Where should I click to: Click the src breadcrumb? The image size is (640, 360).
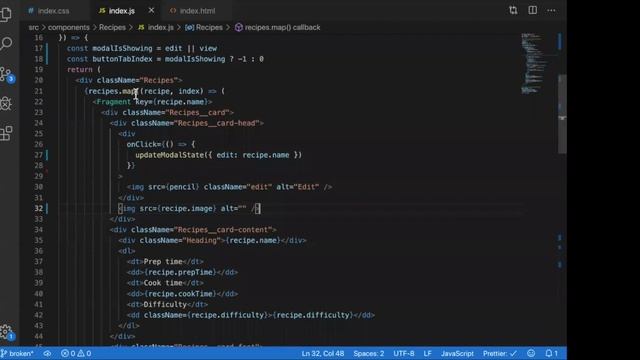click(x=33, y=27)
